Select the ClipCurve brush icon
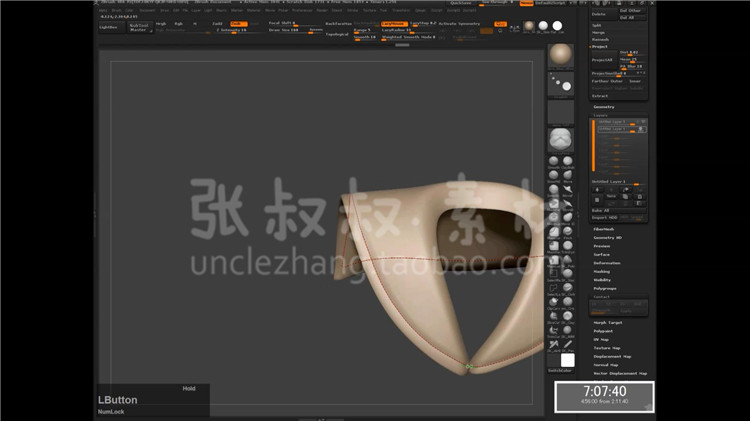Image resolution: width=750 pixels, height=421 pixels. coord(553,301)
